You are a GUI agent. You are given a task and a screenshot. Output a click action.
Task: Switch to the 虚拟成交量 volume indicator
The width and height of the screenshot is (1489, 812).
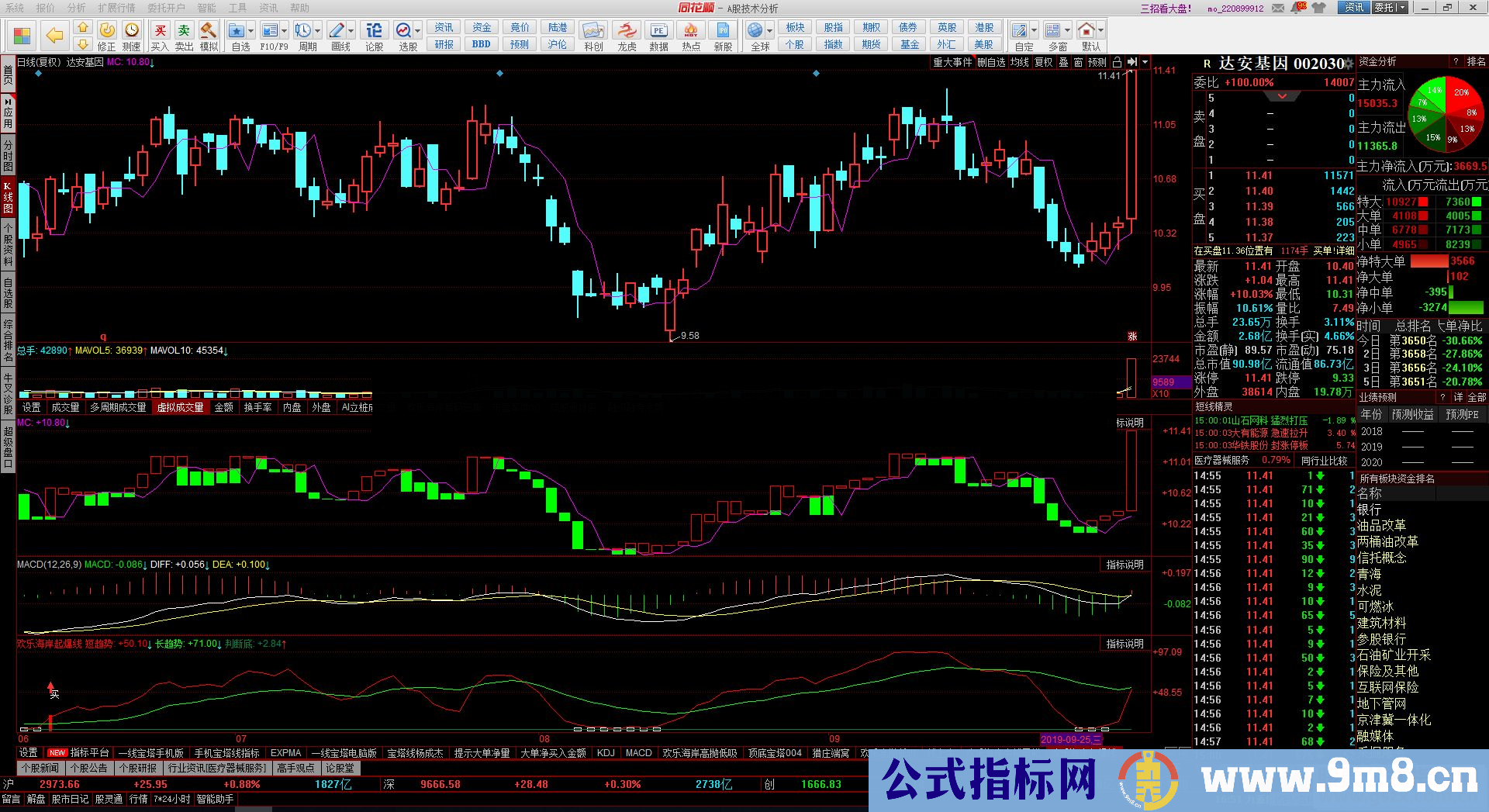point(181,406)
